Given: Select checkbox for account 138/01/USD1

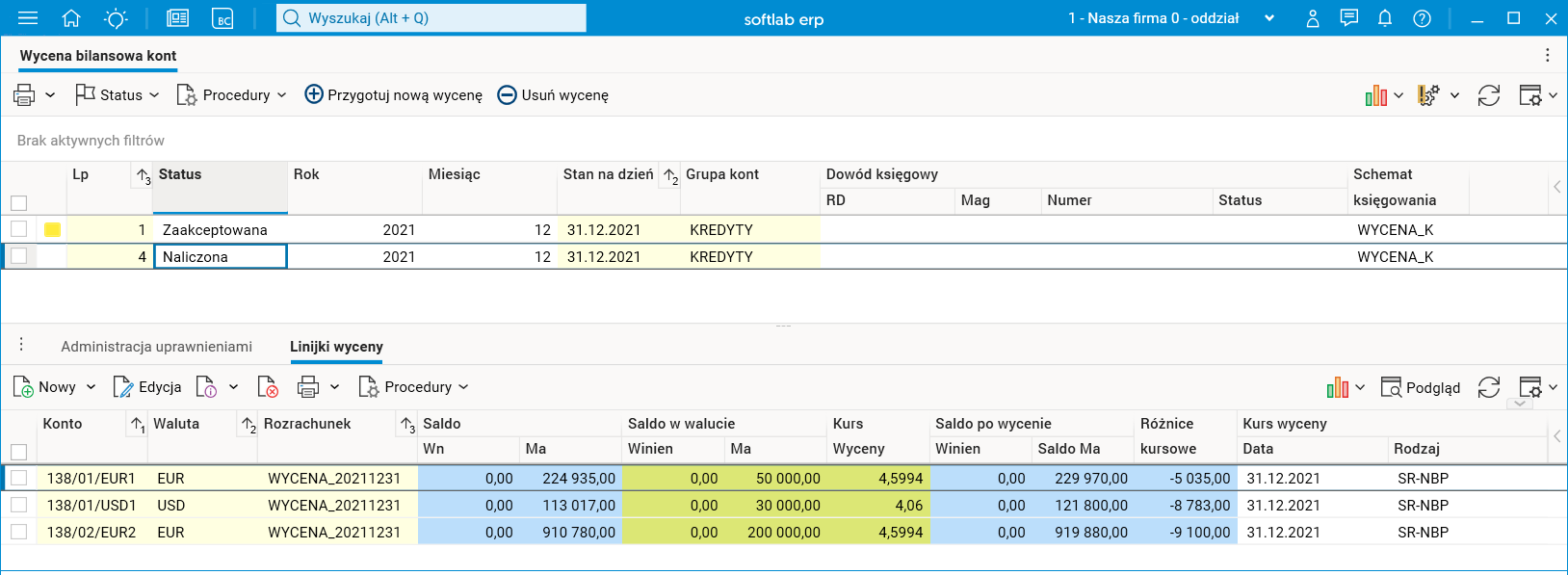Looking at the screenshot, I should tap(19, 505).
